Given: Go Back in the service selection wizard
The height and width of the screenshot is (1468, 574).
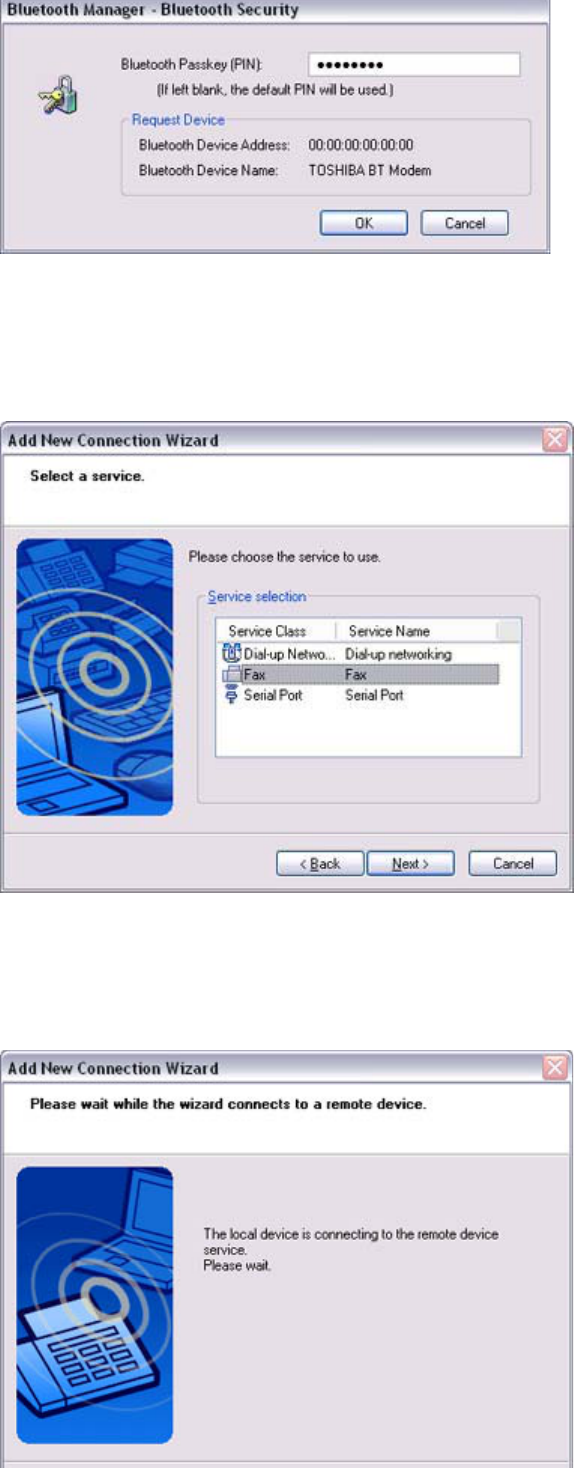Looking at the screenshot, I should click(320, 864).
